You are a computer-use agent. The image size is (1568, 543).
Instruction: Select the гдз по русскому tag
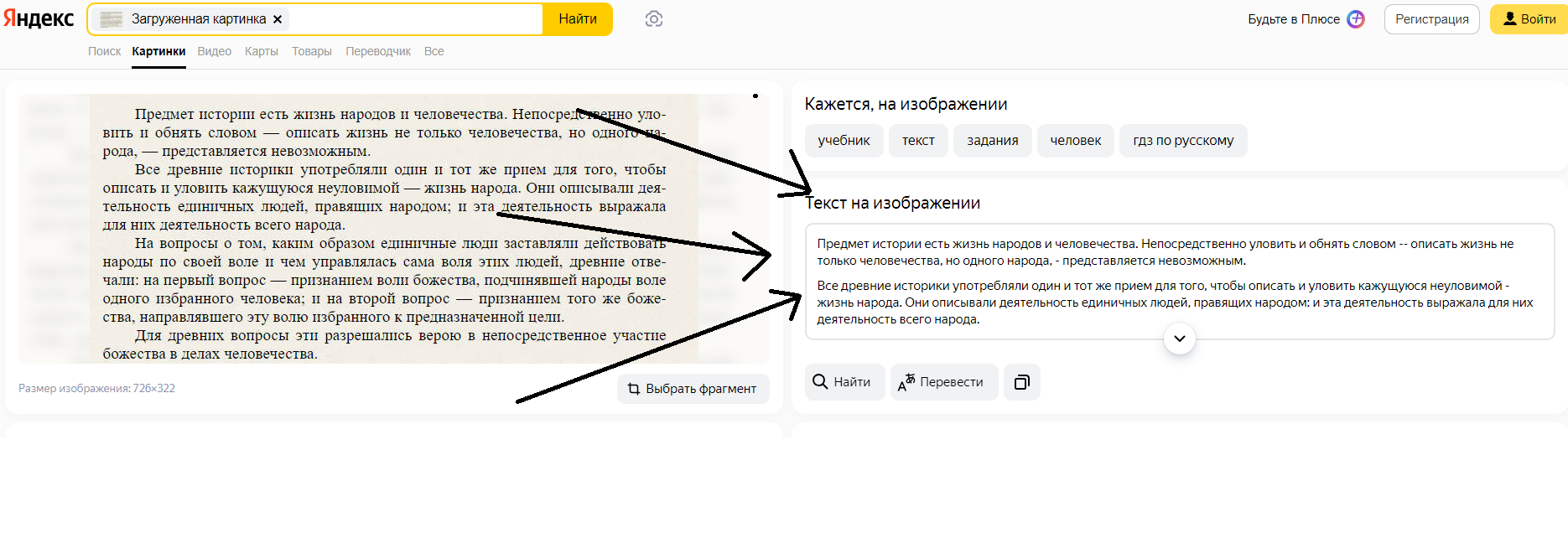pos(1182,141)
